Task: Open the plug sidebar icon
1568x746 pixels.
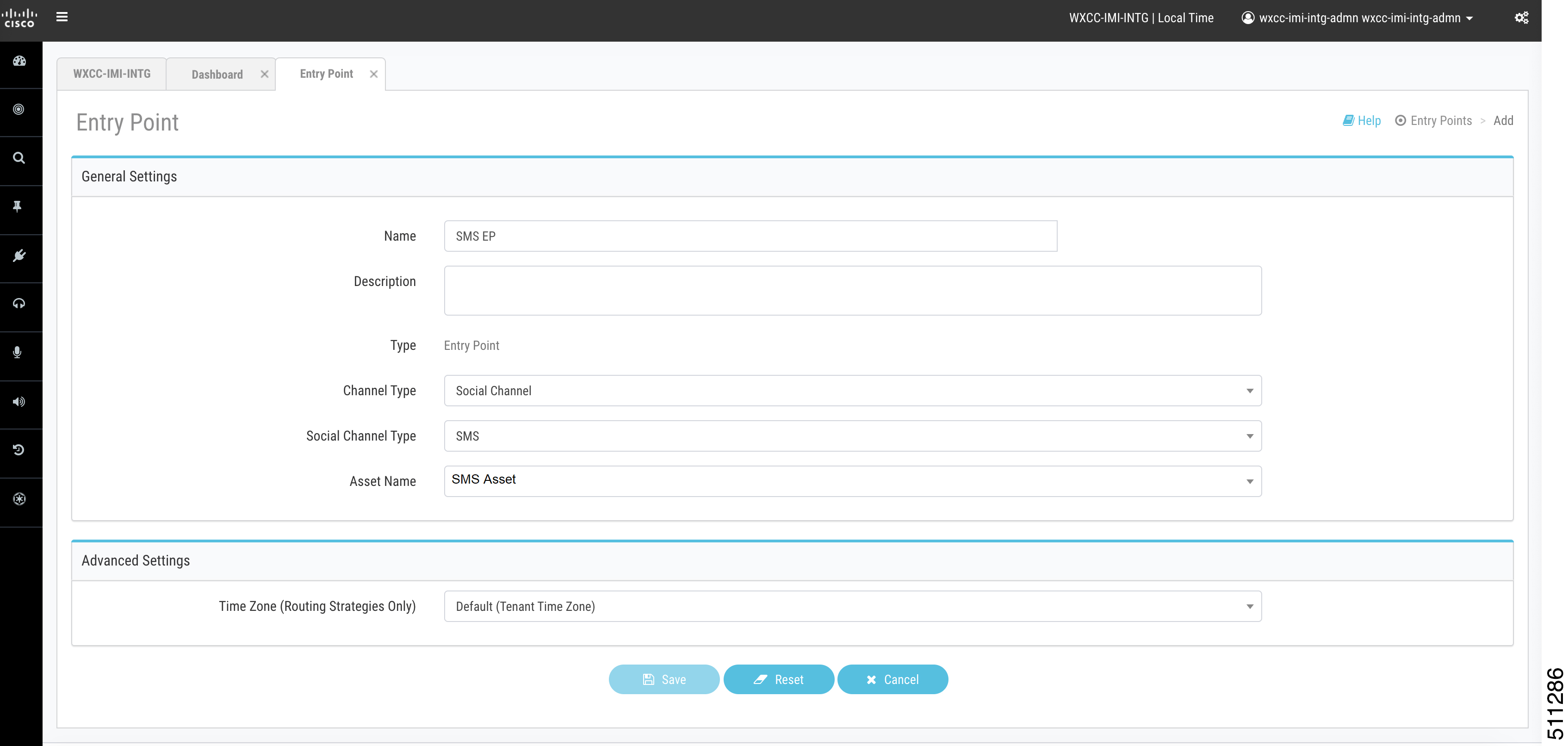Action: (19, 255)
